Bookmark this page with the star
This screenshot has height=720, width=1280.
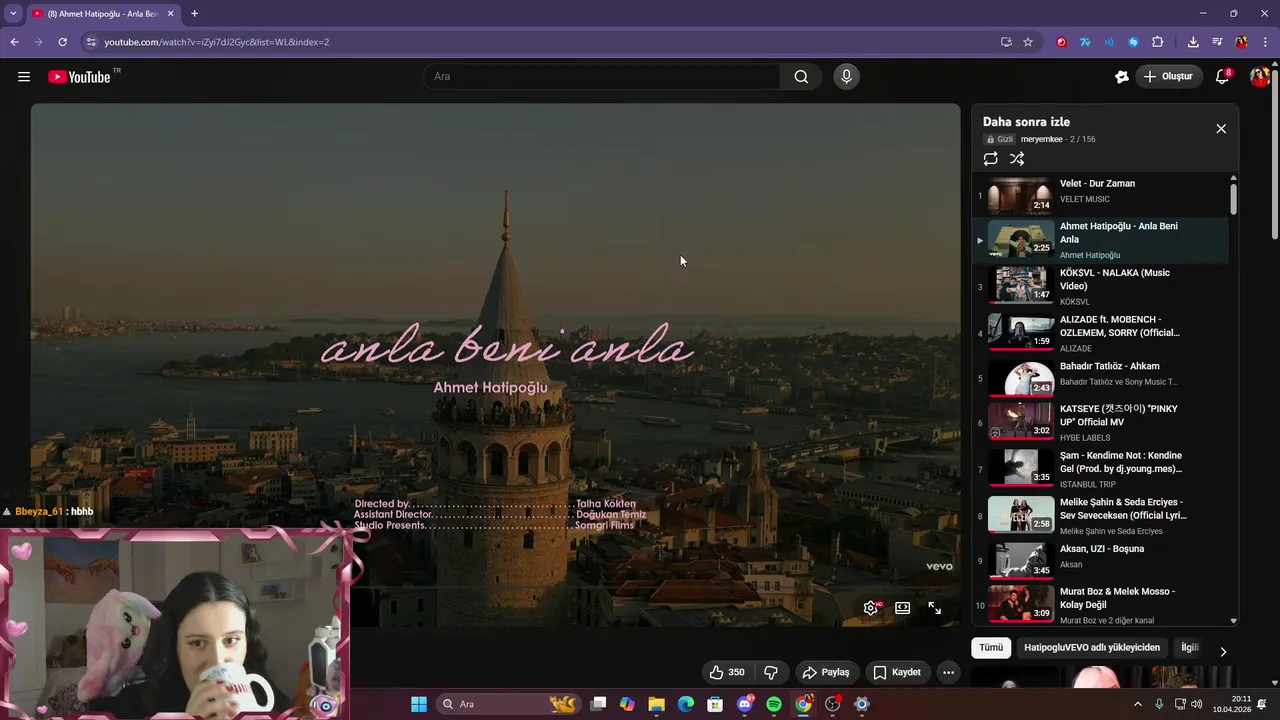(x=1028, y=42)
